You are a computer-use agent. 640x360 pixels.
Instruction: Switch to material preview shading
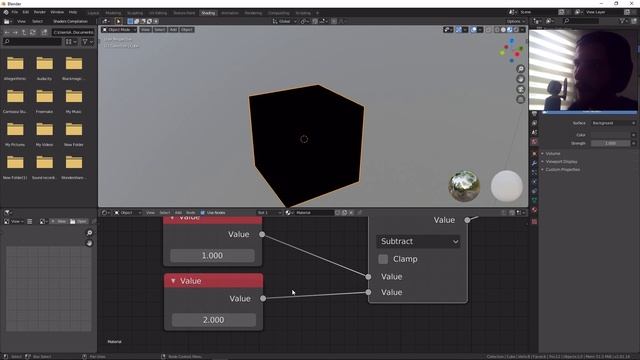click(x=510, y=30)
